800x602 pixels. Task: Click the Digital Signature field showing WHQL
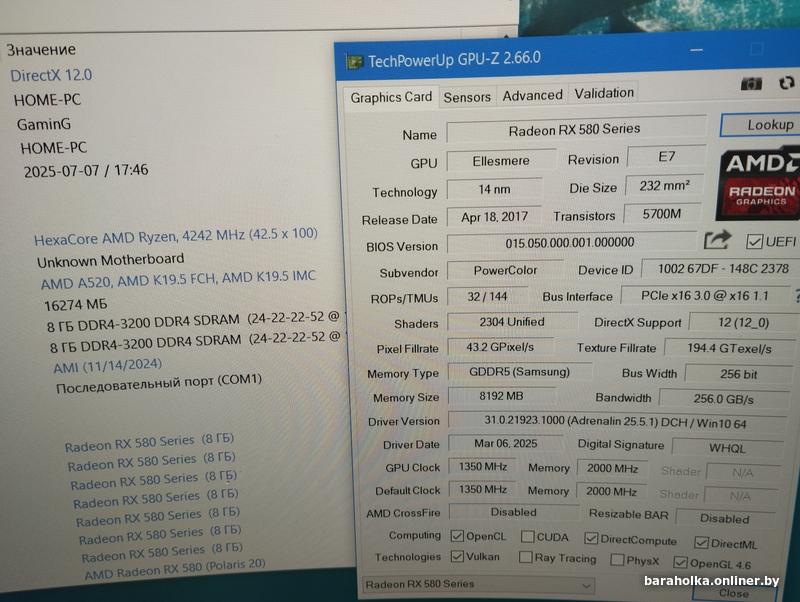pyautogui.click(x=728, y=448)
